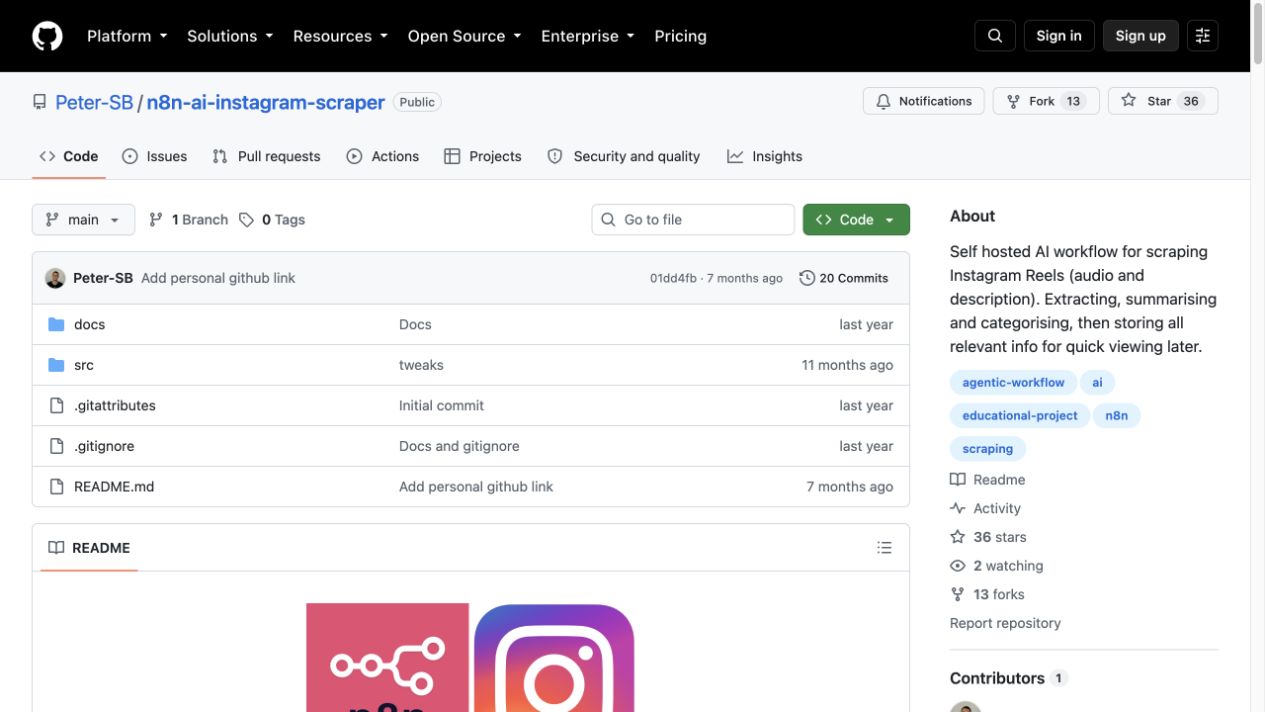
Task: Click the ai topic tag
Action: pyautogui.click(x=1097, y=382)
